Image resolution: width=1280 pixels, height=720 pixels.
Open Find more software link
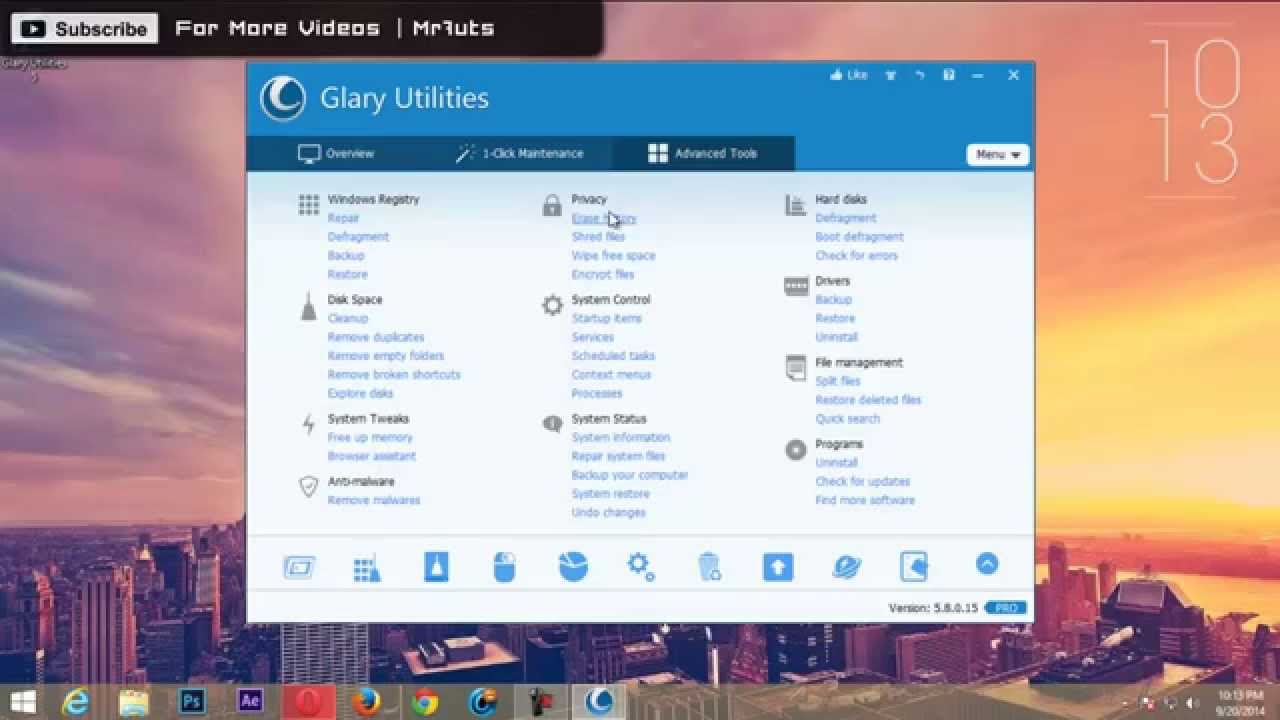tap(865, 501)
